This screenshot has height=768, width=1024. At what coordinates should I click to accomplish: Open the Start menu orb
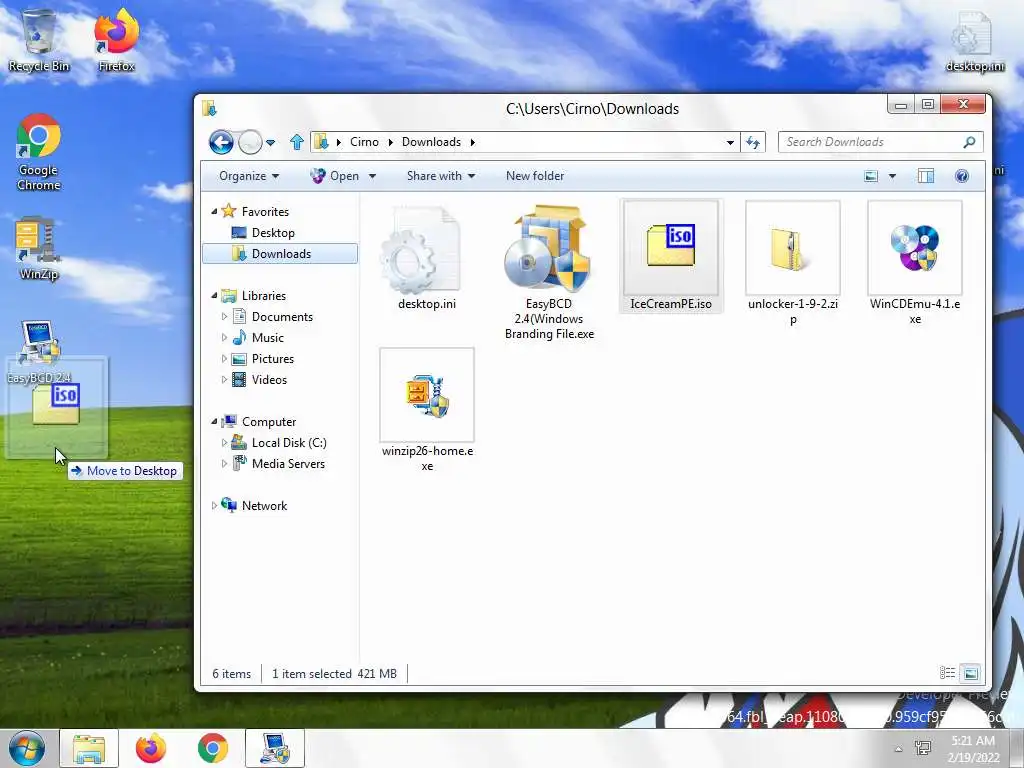(x=27, y=748)
